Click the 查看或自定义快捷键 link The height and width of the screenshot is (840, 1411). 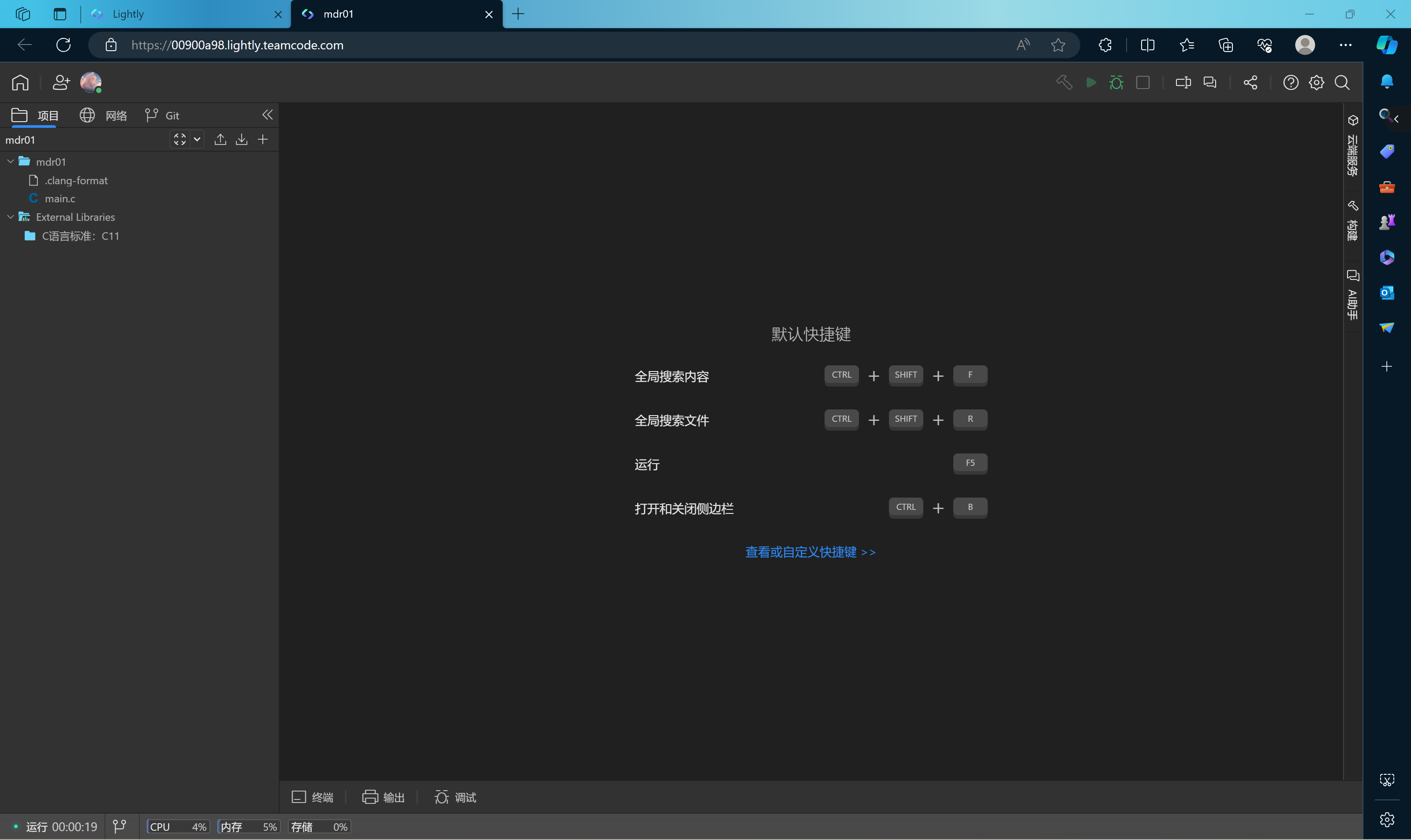click(810, 552)
